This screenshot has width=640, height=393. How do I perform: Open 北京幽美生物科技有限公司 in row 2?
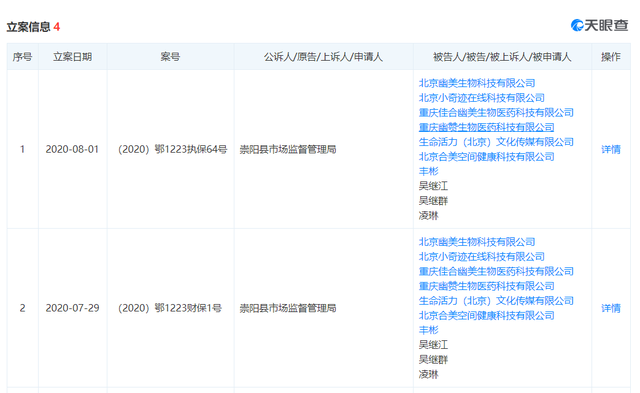click(x=477, y=242)
